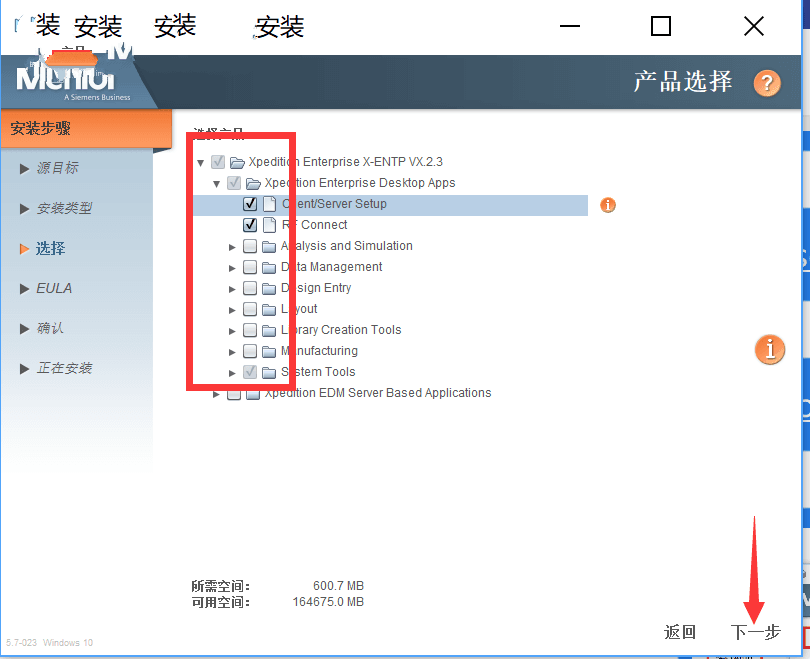The image size is (810, 659).
Task: Close the installer window
Action: click(754, 26)
